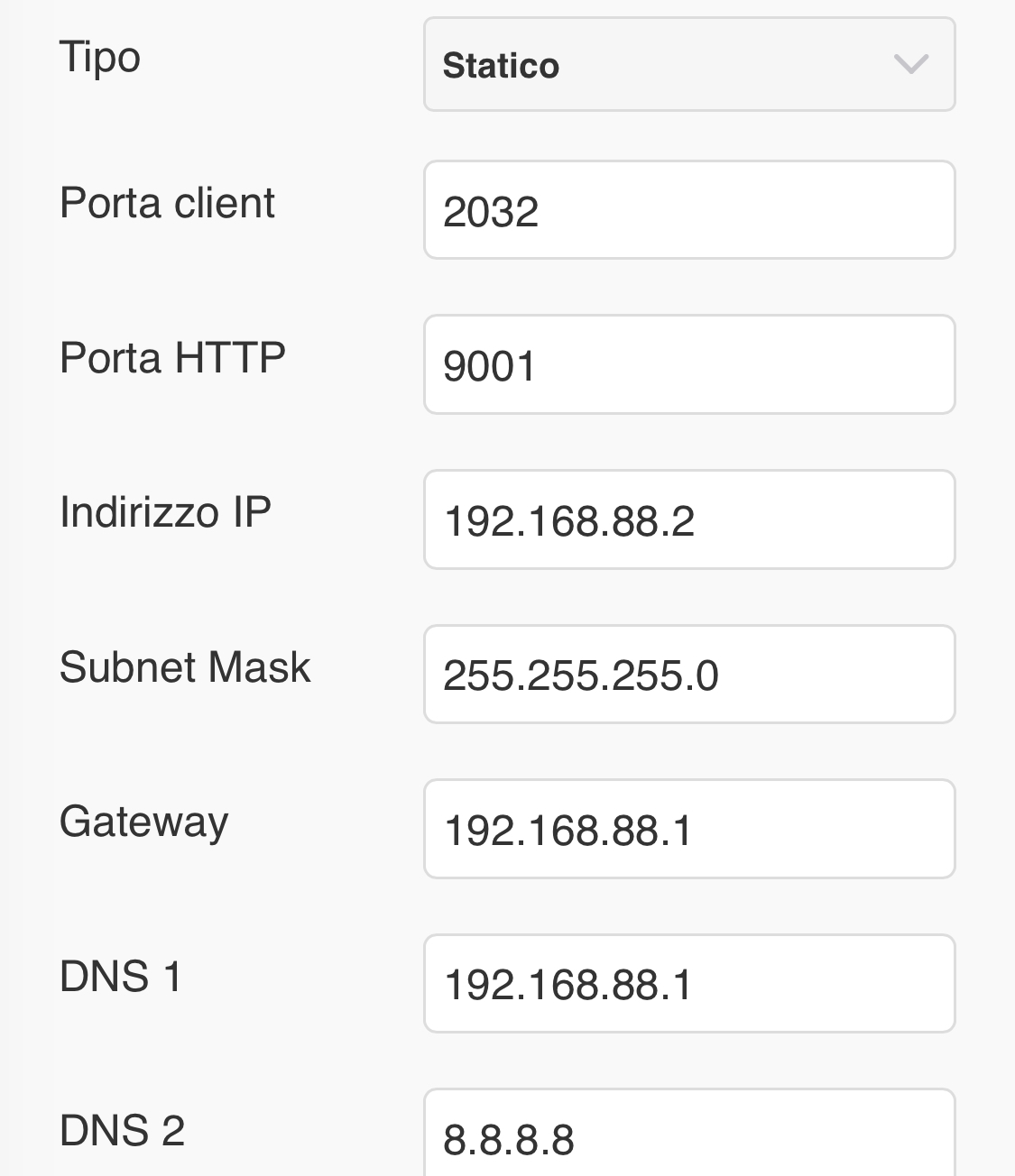This screenshot has height=1176, width=1015.
Task: Click the Subnet Mask label
Action: [185, 667]
